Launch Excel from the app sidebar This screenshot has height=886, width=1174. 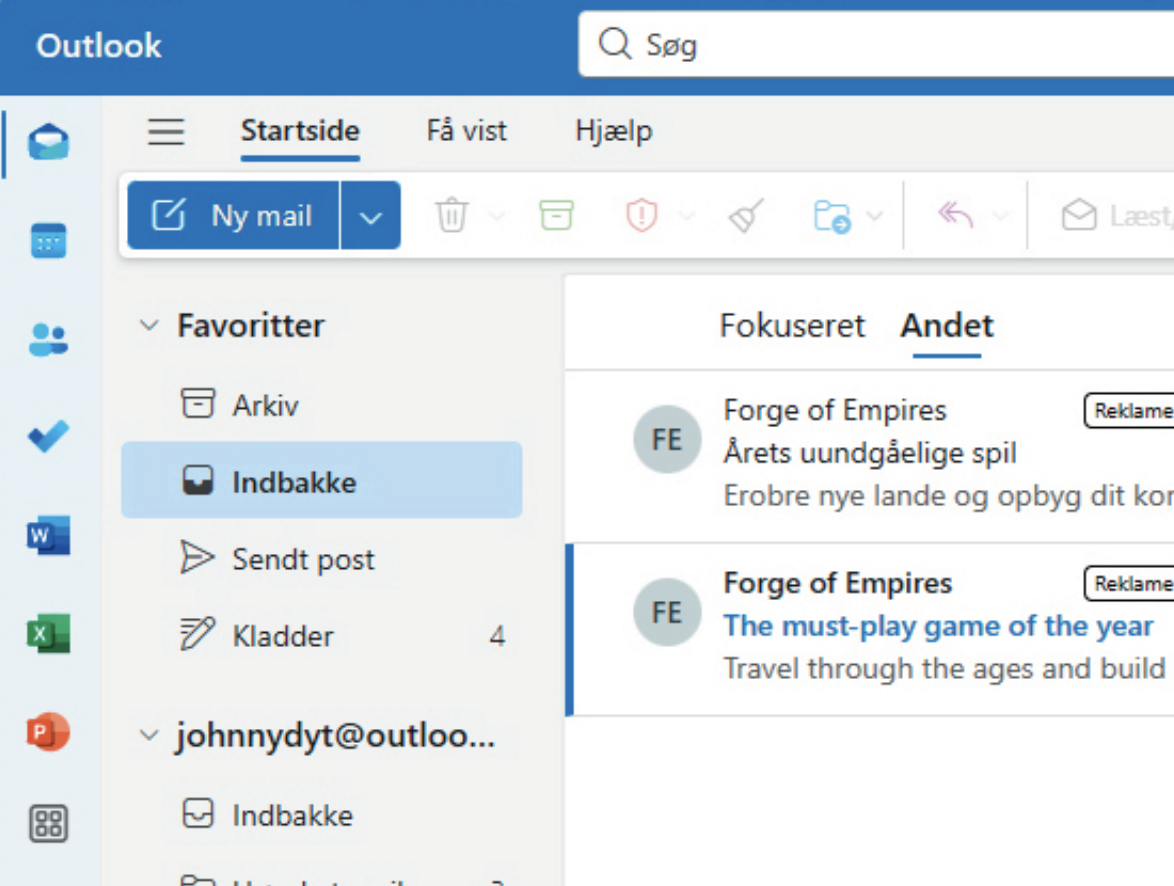click(48, 634)
